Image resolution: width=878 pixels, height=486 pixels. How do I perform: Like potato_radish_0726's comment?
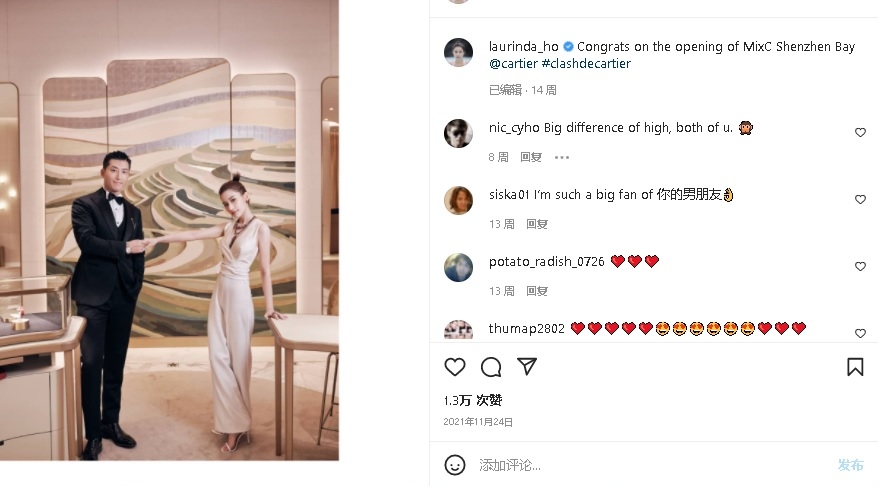[860, 267]
